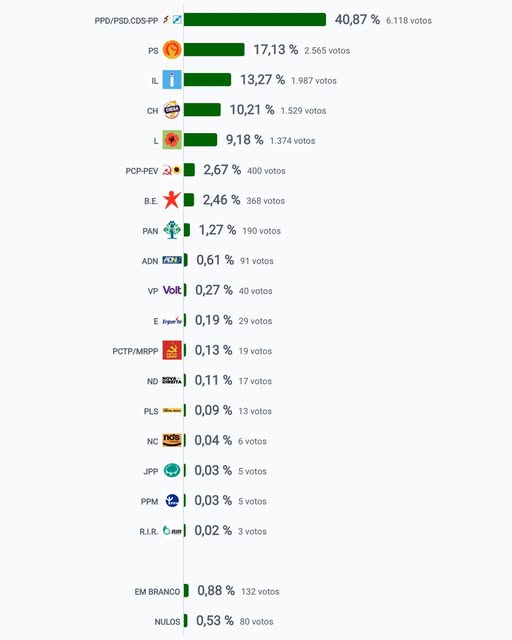Click the Volt purple logo

coord(172,290)
